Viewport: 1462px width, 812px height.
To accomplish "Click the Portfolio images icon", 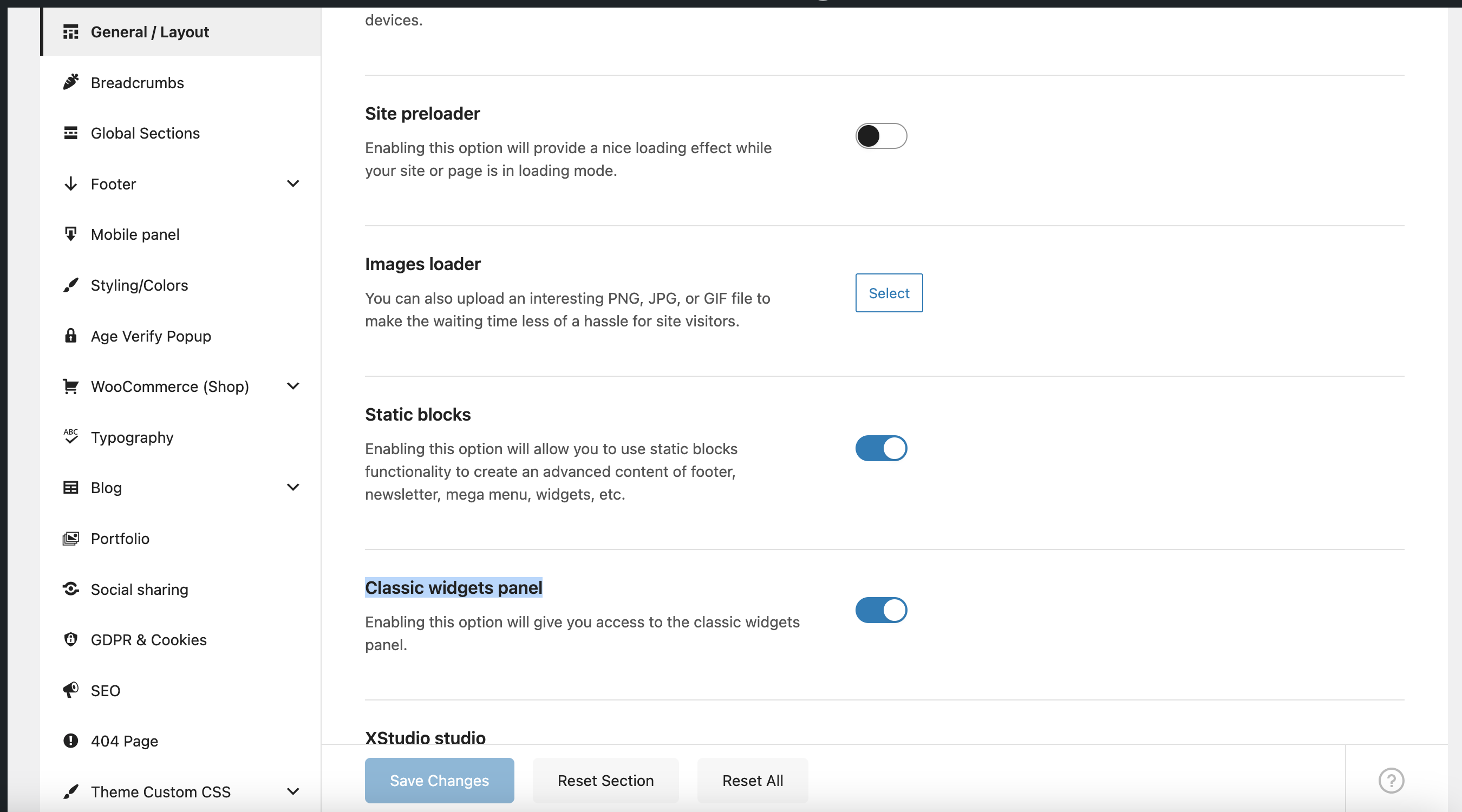I will (x=70, y=538).
